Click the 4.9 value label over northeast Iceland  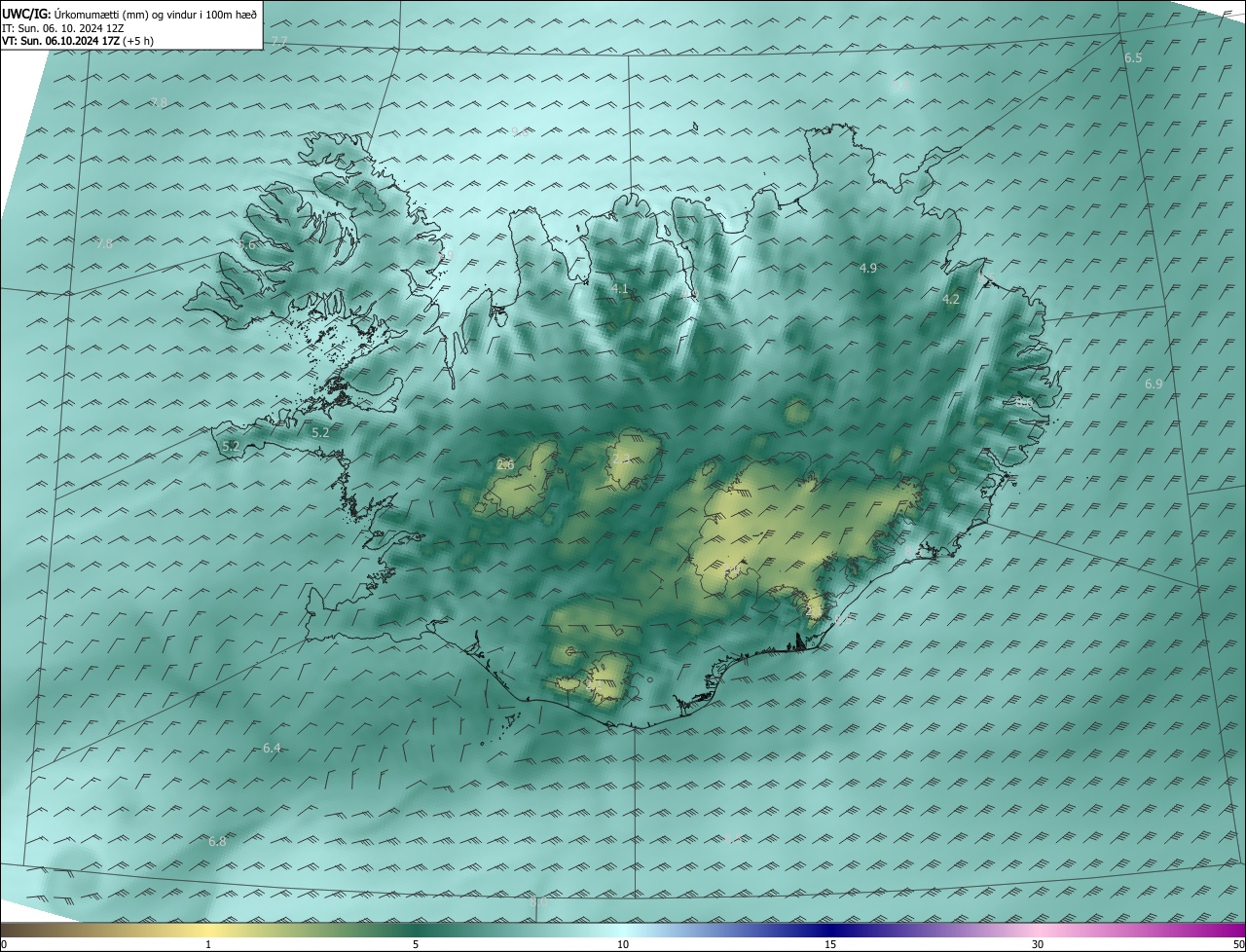pos(868,268)
